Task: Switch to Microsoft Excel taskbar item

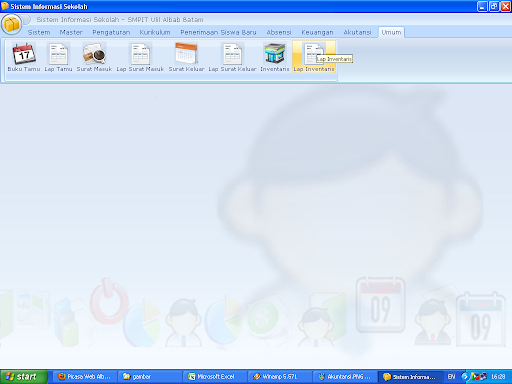Action: [x=215, y=377]
